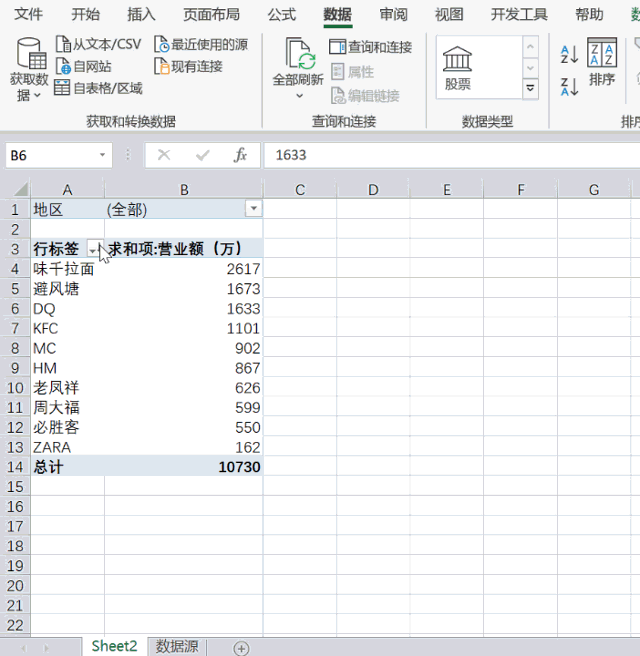This screenshot has height=656, width=640.
Task: Import data 自表格/区域
Action: pyautogui.click(x=98, y=88)
